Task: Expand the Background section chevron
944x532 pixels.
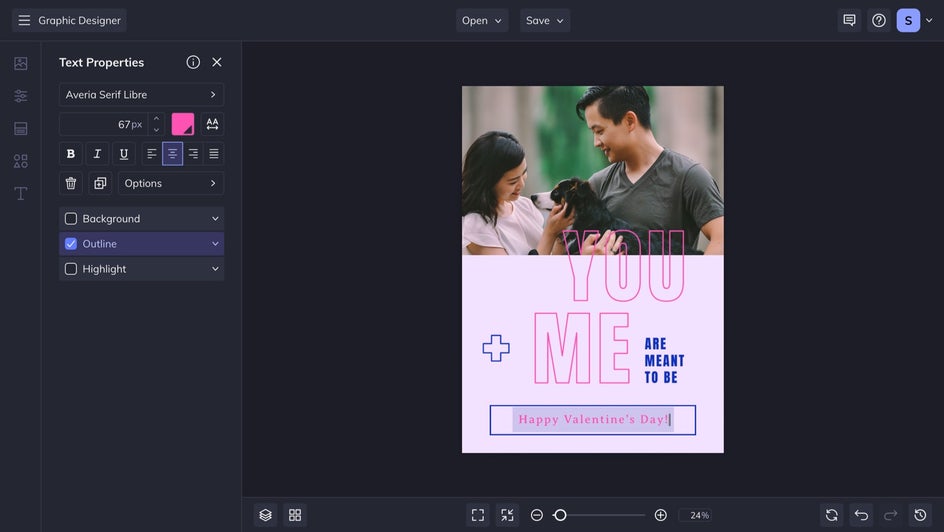Action: (215, 218)
